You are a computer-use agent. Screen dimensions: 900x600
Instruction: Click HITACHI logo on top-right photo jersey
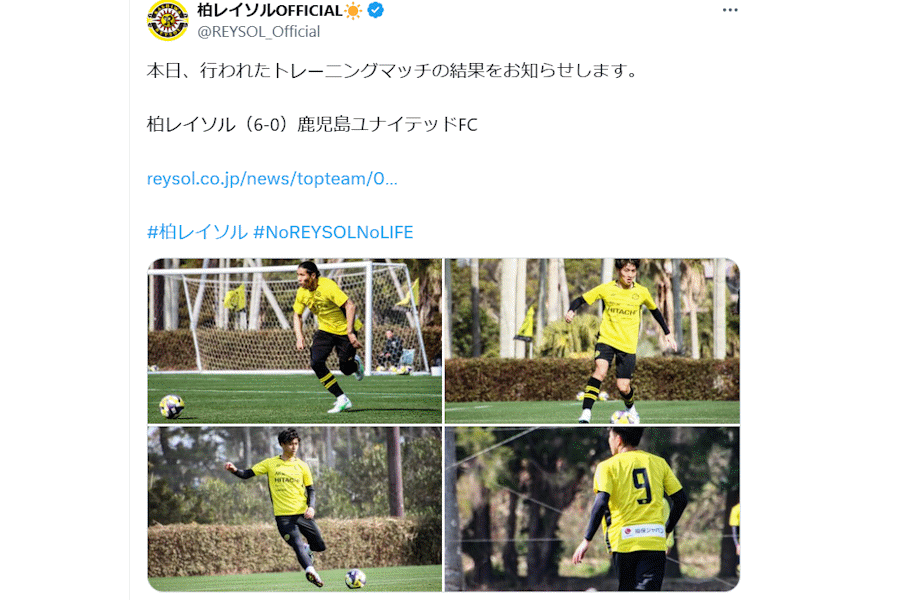click(622, 311)
